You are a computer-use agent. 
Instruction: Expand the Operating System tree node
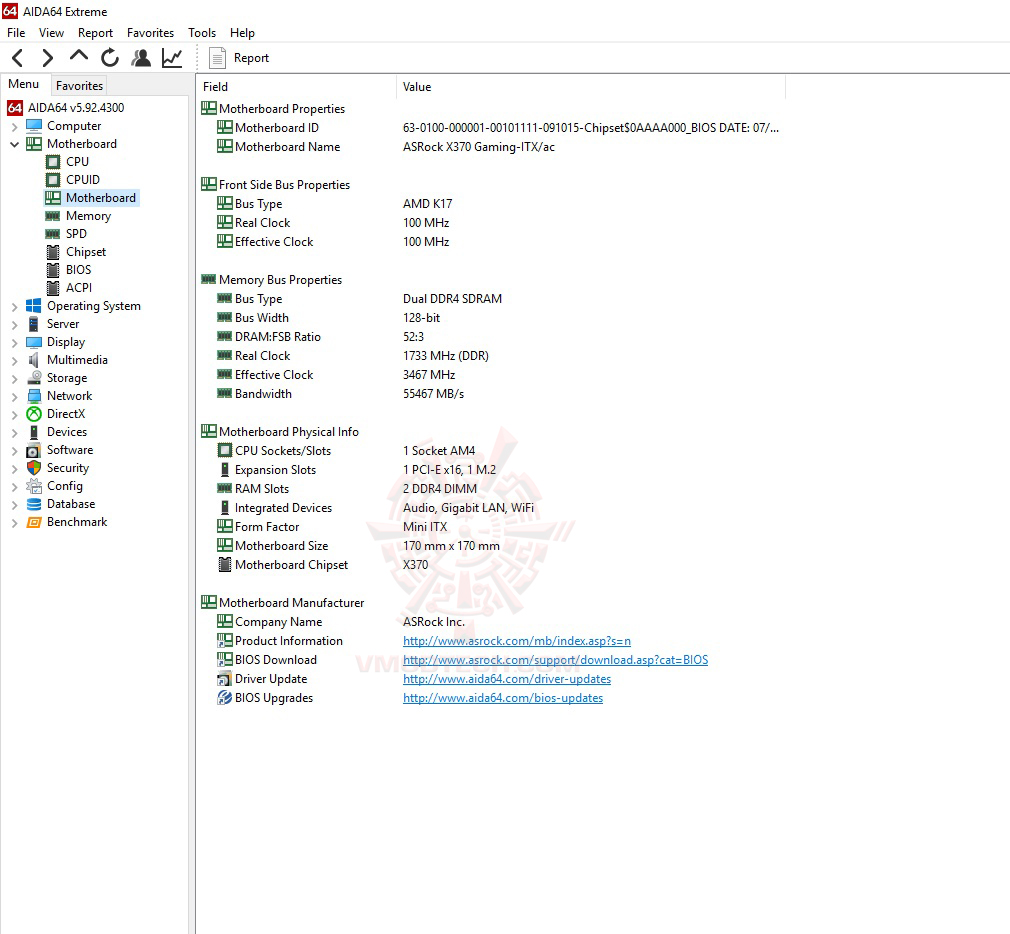pos(14,307)
